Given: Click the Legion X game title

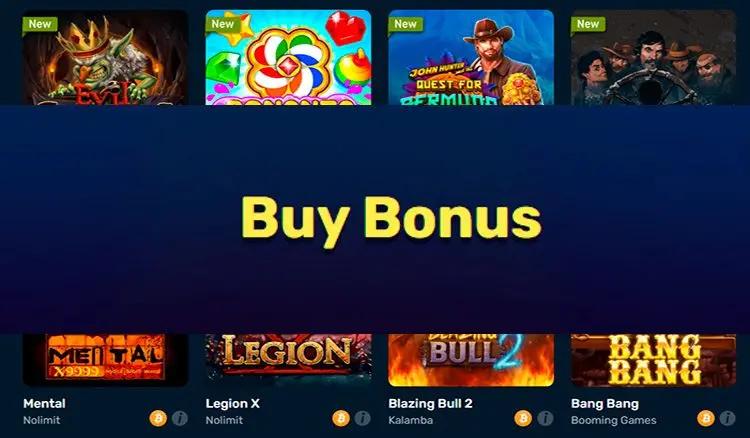Looking at the screenshot, I should (232, 404).
